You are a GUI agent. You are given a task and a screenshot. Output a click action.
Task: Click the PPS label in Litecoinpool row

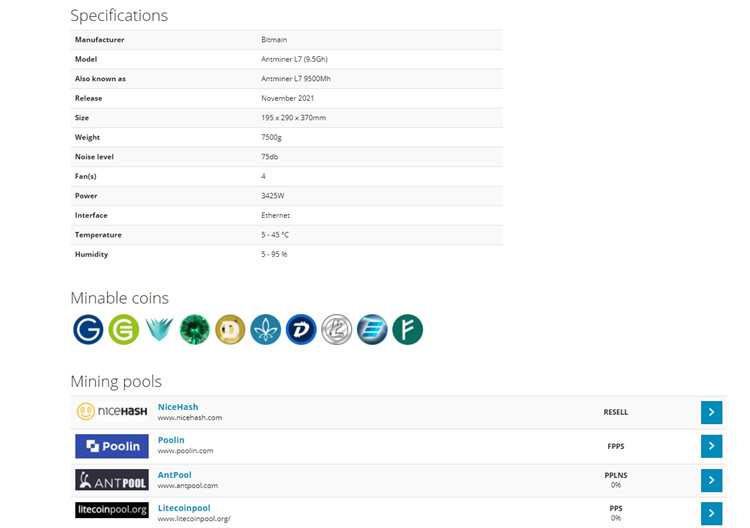click(616, 508)
